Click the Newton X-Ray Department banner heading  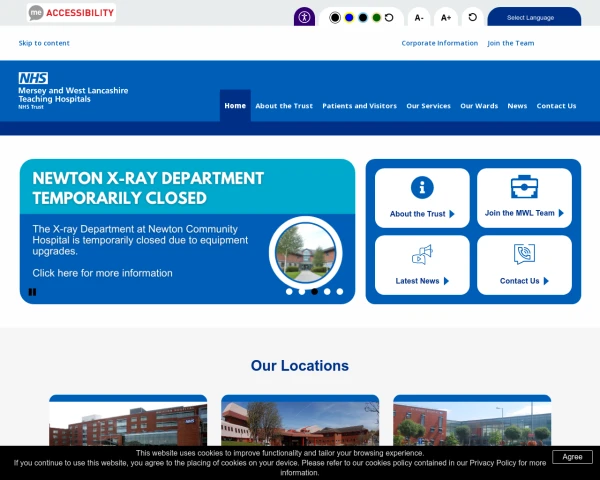(148, 188)
